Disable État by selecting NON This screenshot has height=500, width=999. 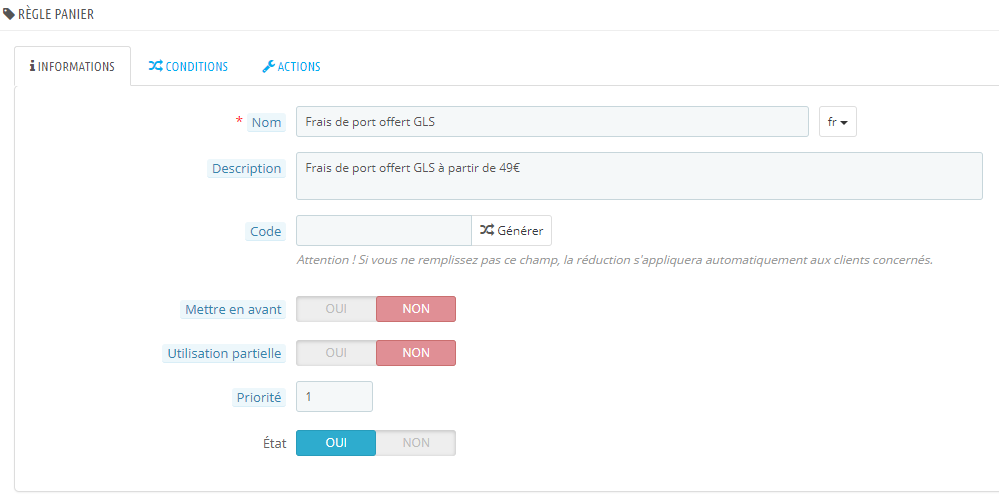point(416,443)
